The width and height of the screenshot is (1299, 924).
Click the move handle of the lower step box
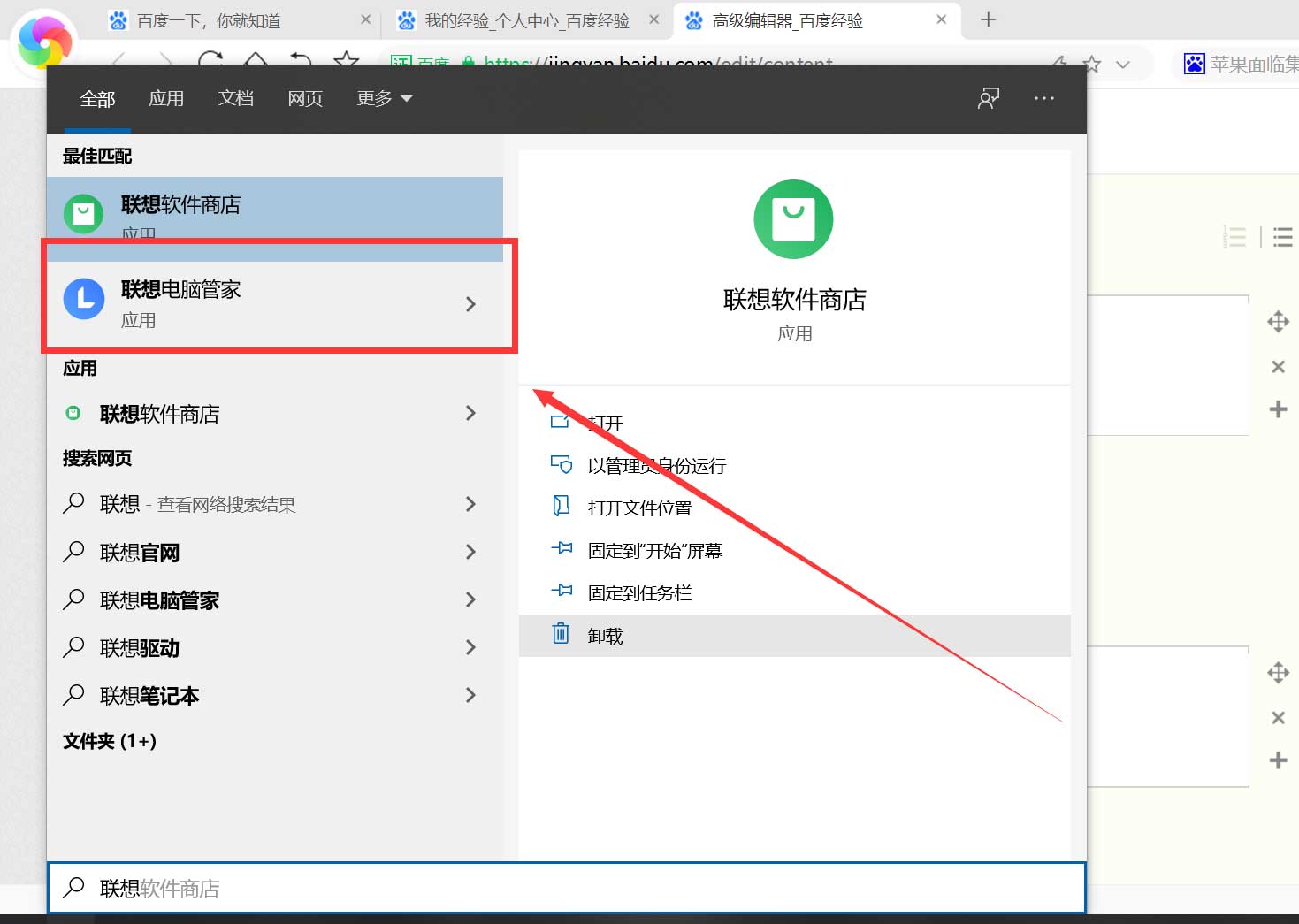click(x=1278, y=673)
